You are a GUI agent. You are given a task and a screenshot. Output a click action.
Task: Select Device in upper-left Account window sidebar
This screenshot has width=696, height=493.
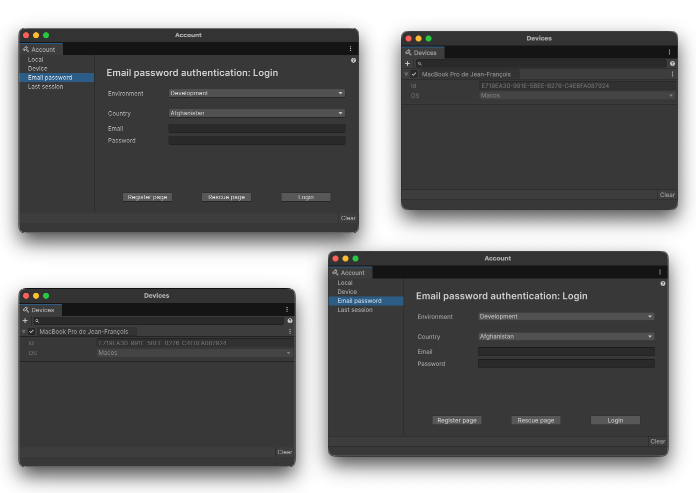pos(37,68)
